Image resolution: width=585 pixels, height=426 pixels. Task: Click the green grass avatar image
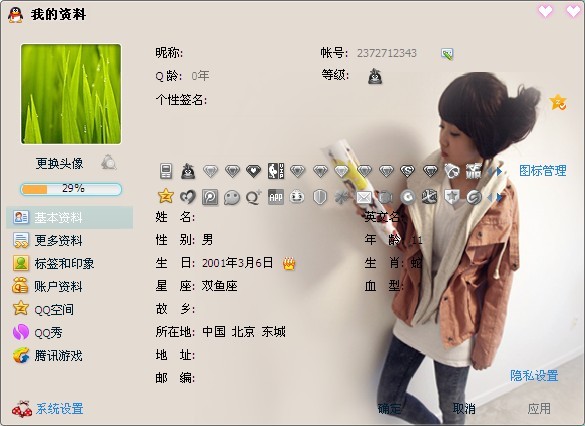click(x=71, y=94)
